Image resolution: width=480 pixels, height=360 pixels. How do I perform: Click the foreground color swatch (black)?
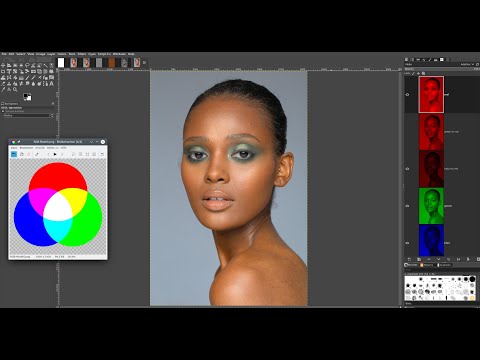click(x=26, y=95)
